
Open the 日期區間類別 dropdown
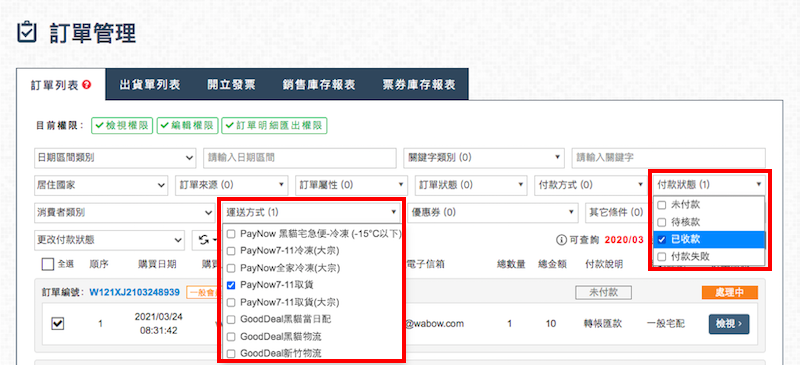(x=115, y=158)
